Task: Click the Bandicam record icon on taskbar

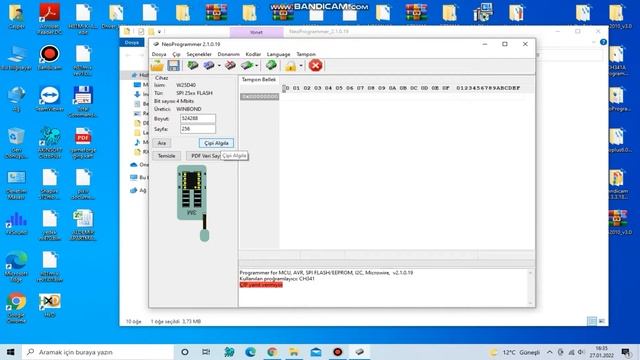Action: point(338,352)
